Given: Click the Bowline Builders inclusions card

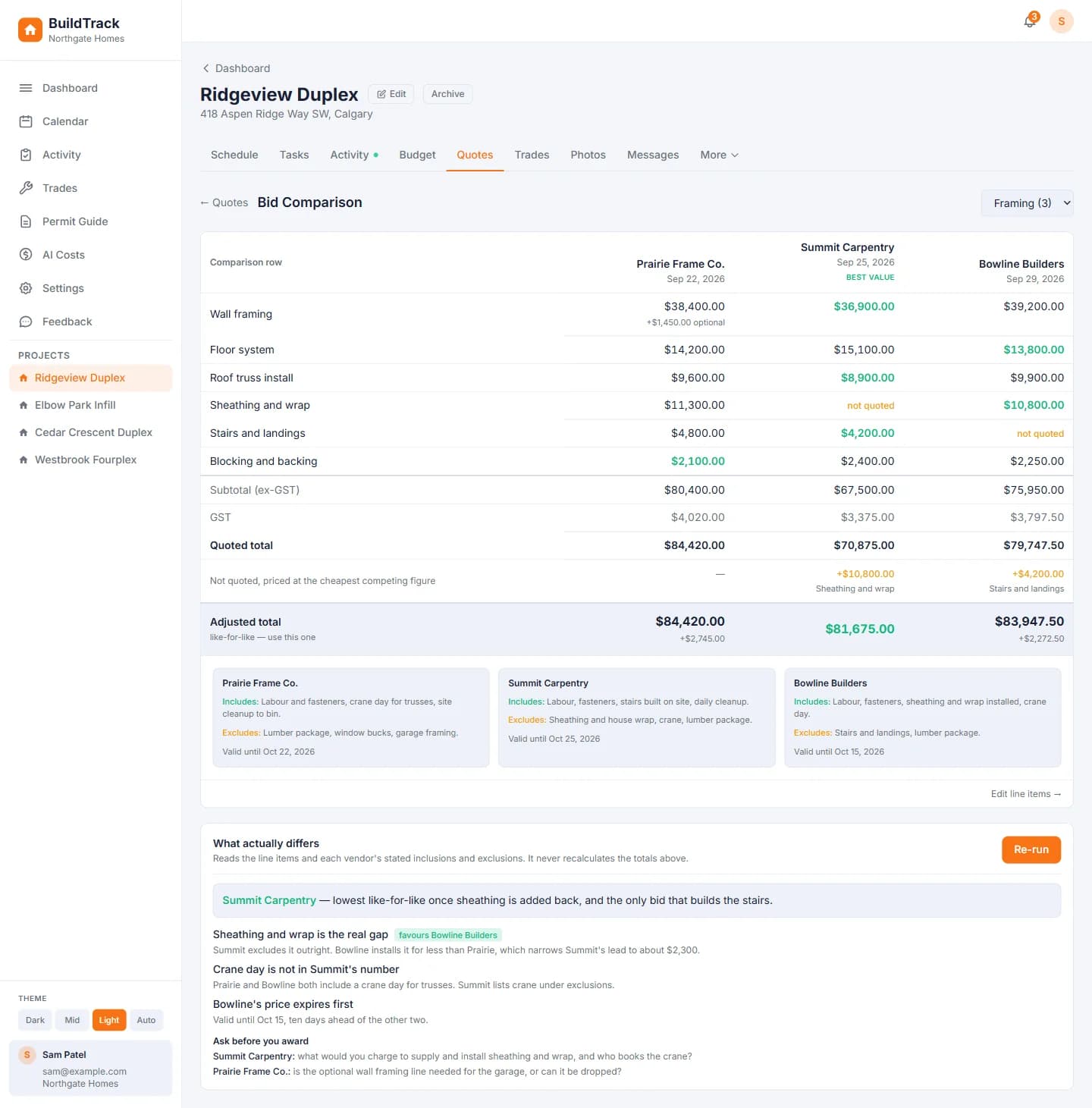Looking at the screenshot, I should [922, 717].
